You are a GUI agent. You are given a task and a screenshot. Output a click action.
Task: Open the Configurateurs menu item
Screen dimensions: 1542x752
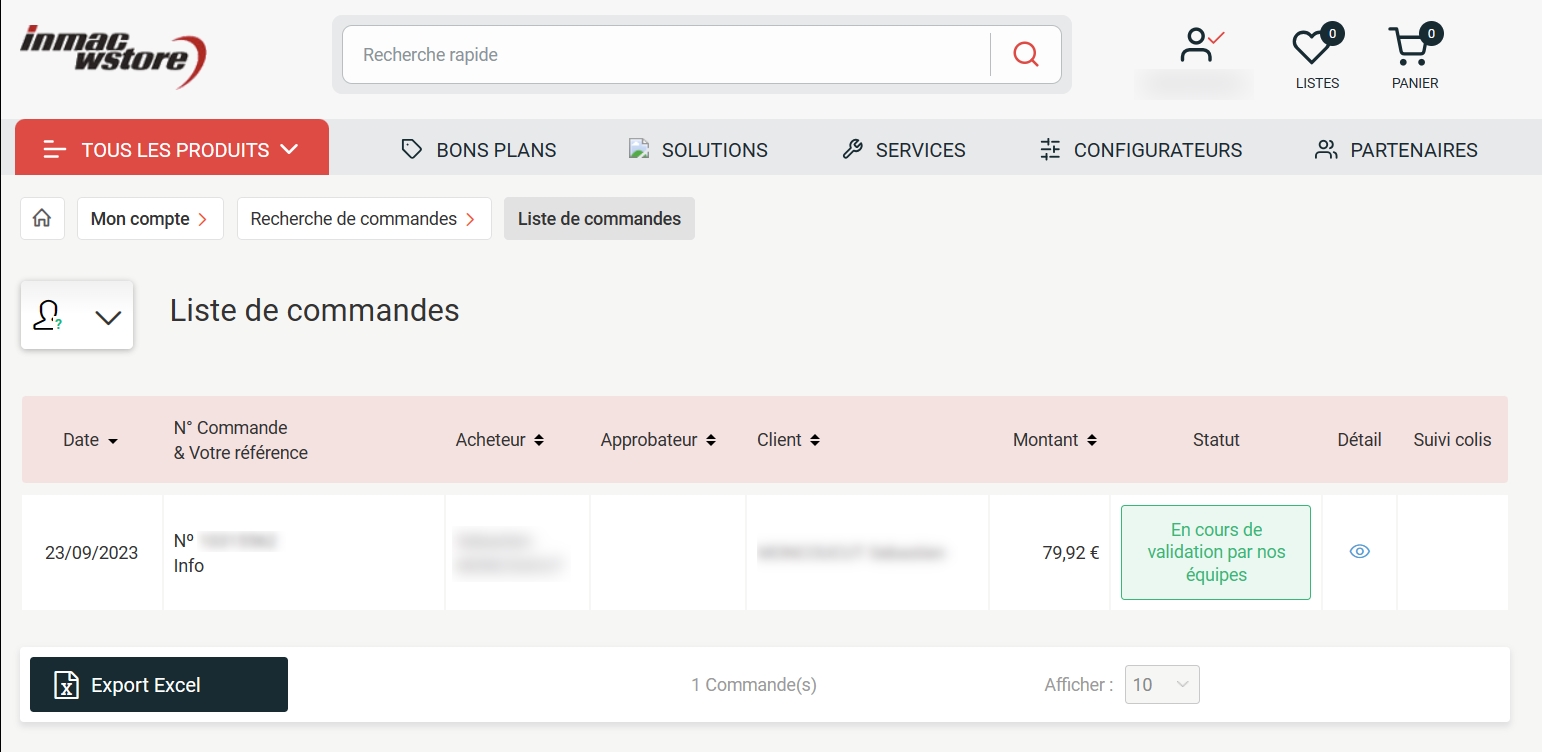(x=1140, y=150)
